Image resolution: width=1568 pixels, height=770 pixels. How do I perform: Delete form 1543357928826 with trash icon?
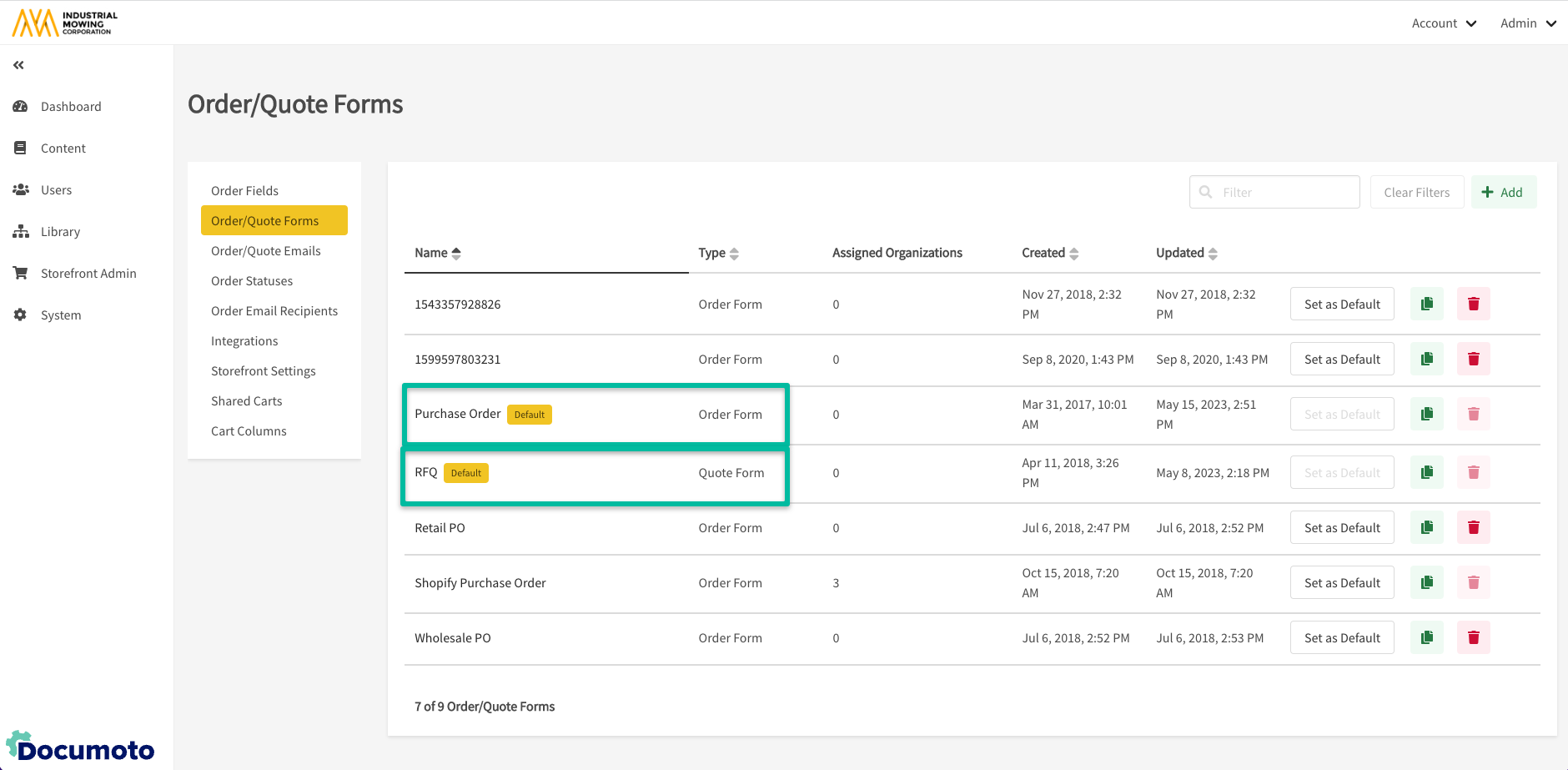tap(1473, 304)
